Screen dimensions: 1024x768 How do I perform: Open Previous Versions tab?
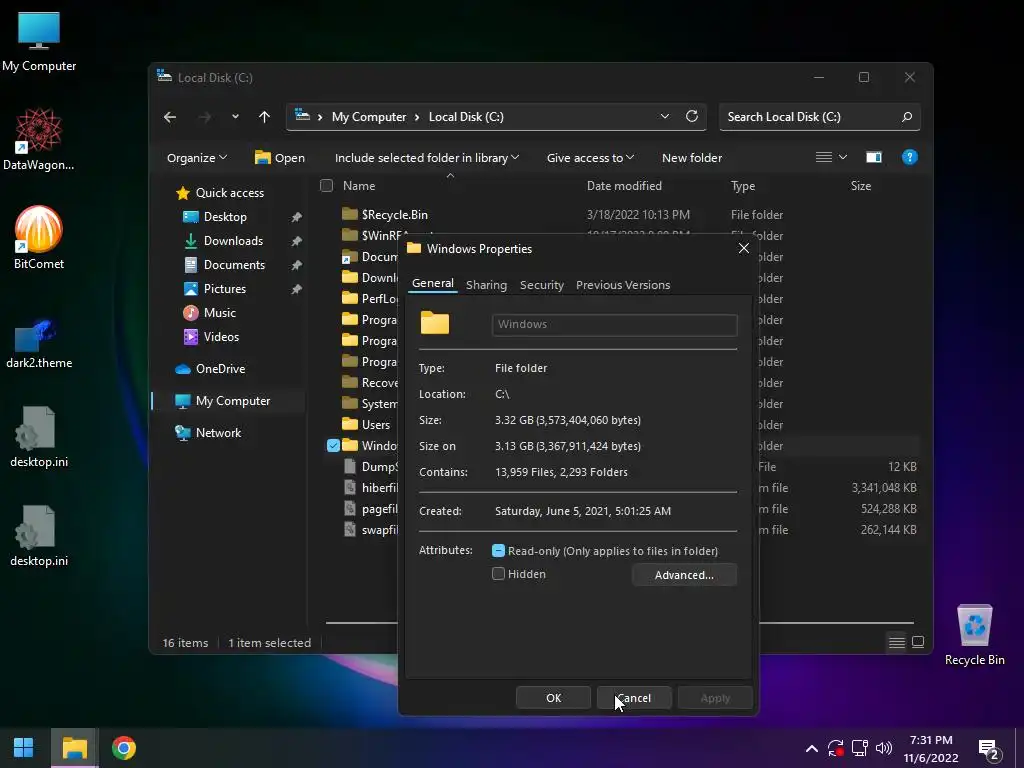coord(623,285)
